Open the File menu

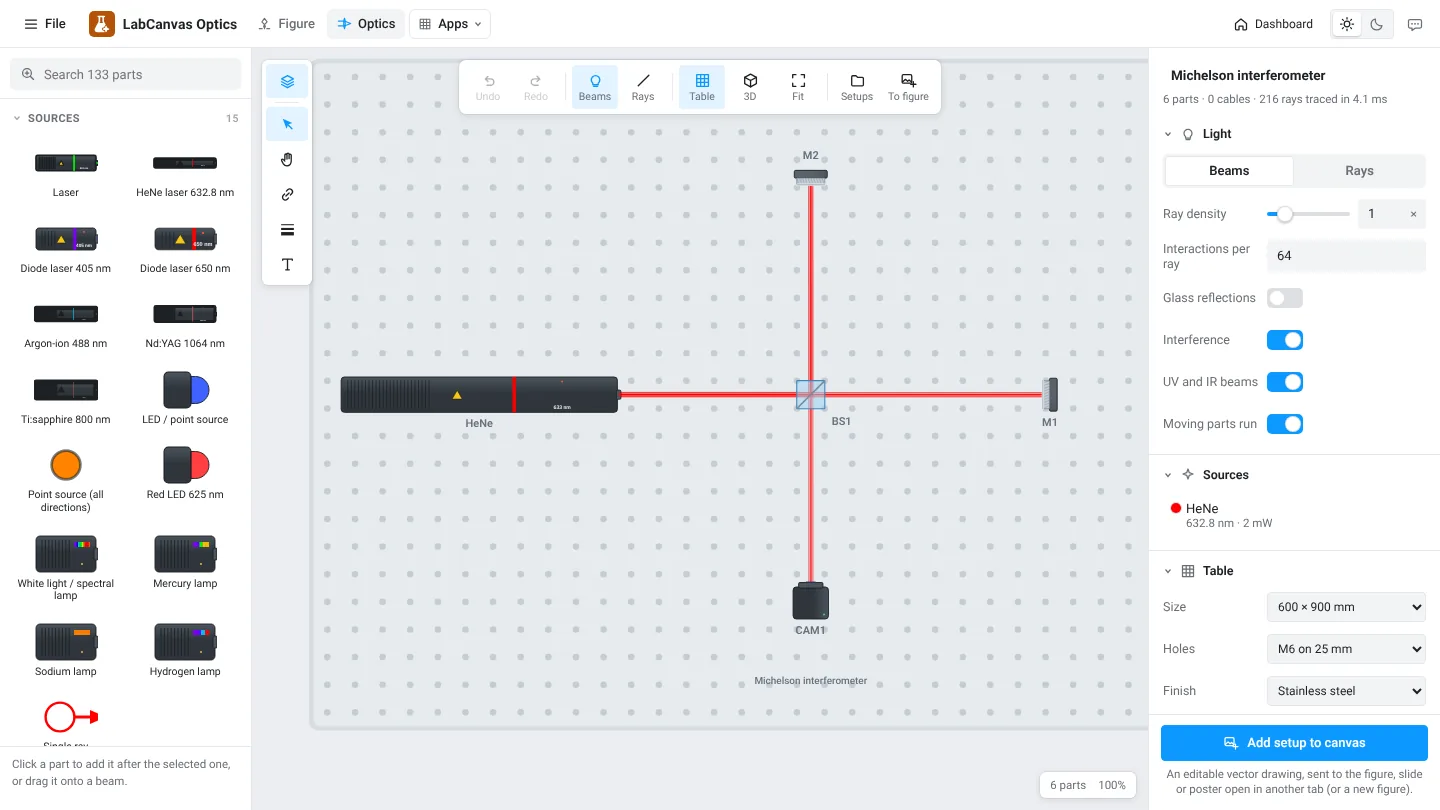pos(45,24)
